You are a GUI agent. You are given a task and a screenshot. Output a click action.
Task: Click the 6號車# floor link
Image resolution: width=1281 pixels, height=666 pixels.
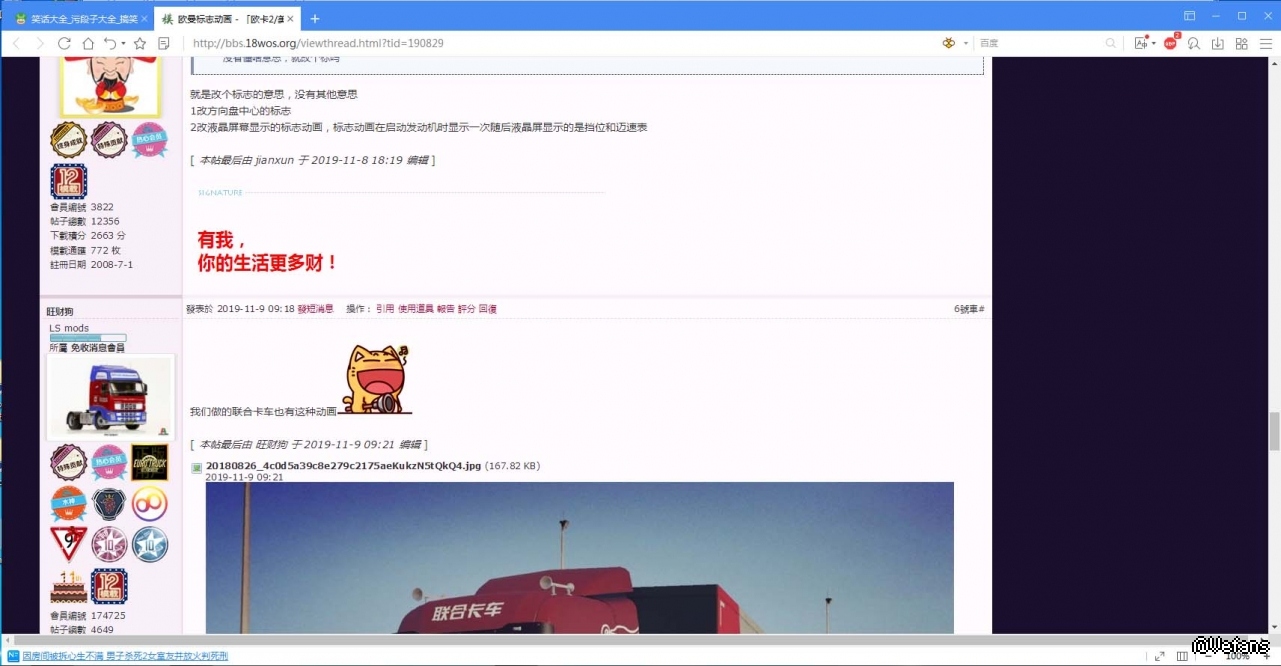tap(969, 309)
